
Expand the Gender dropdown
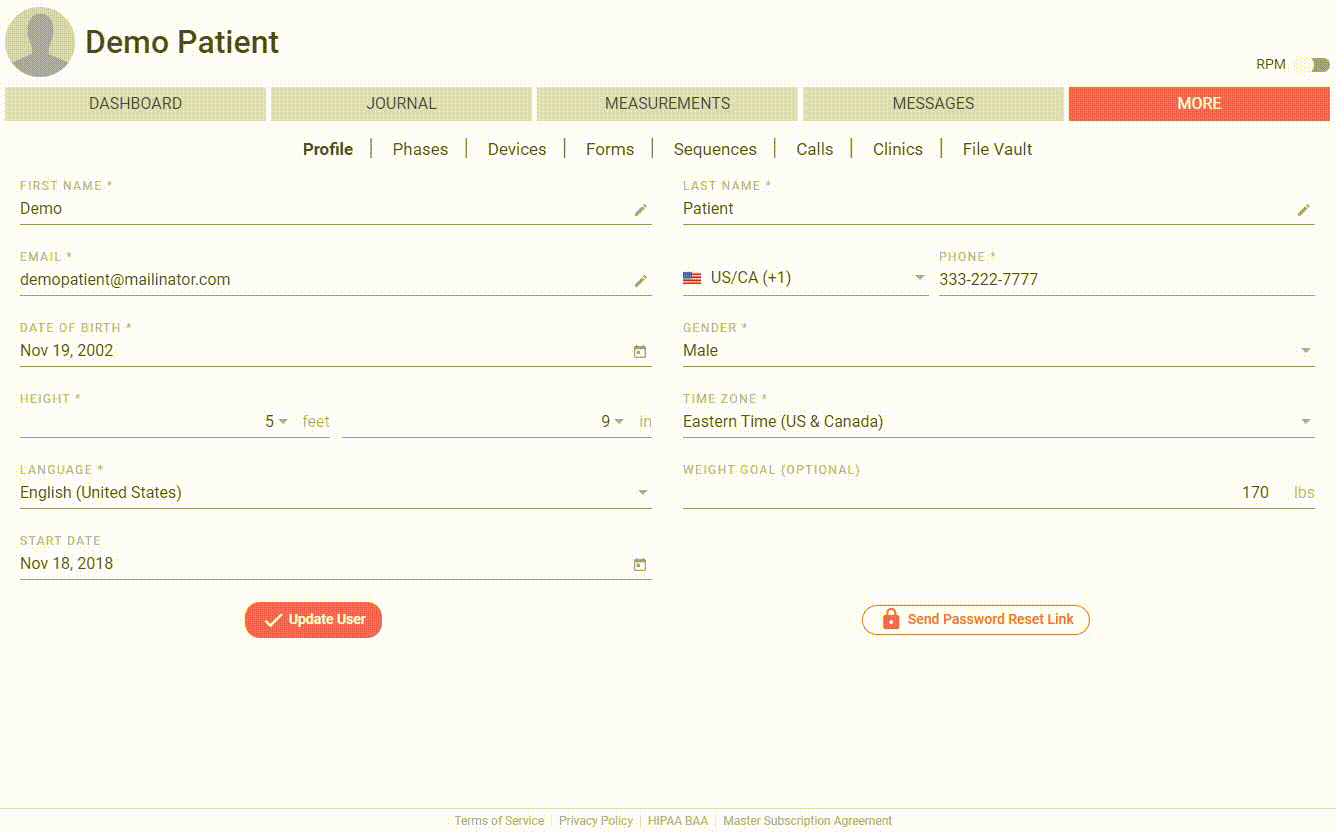tap(1305, 351)
